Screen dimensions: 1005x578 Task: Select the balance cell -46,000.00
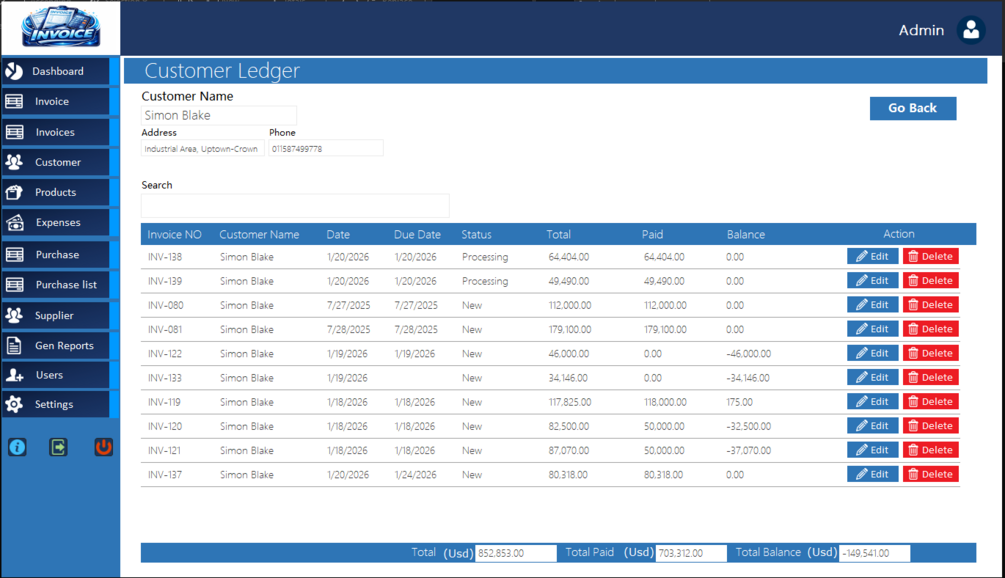[x=748, y=354]
